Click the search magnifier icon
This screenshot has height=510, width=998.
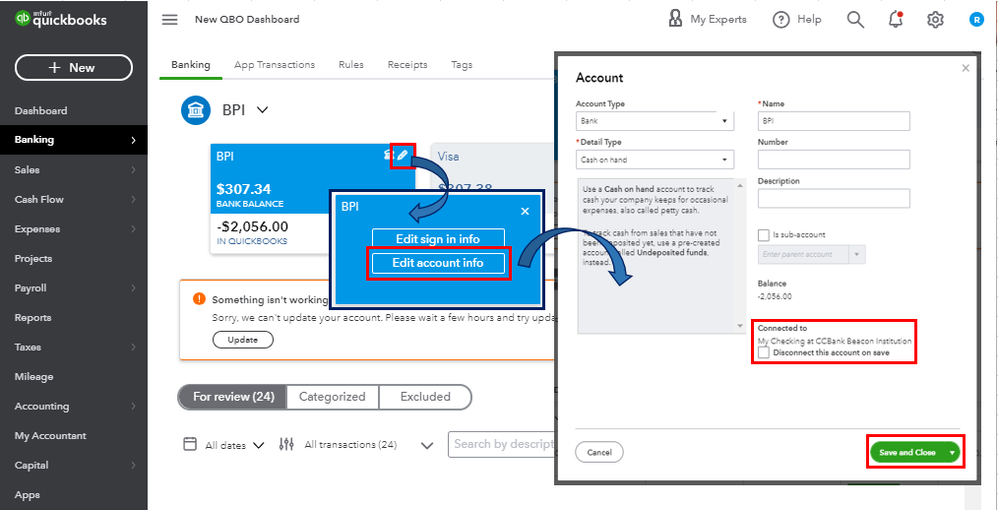(855, 20)
